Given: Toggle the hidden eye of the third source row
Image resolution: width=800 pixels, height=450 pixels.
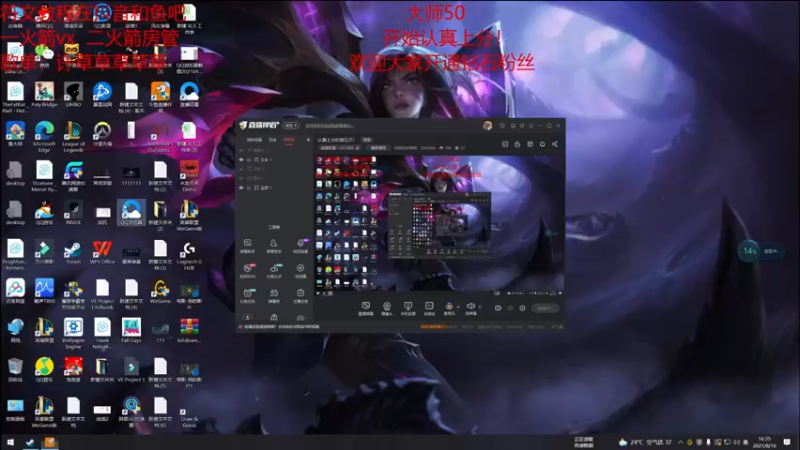Looking at the screenshot, I should pyautogui.click(x=241, y=169).
